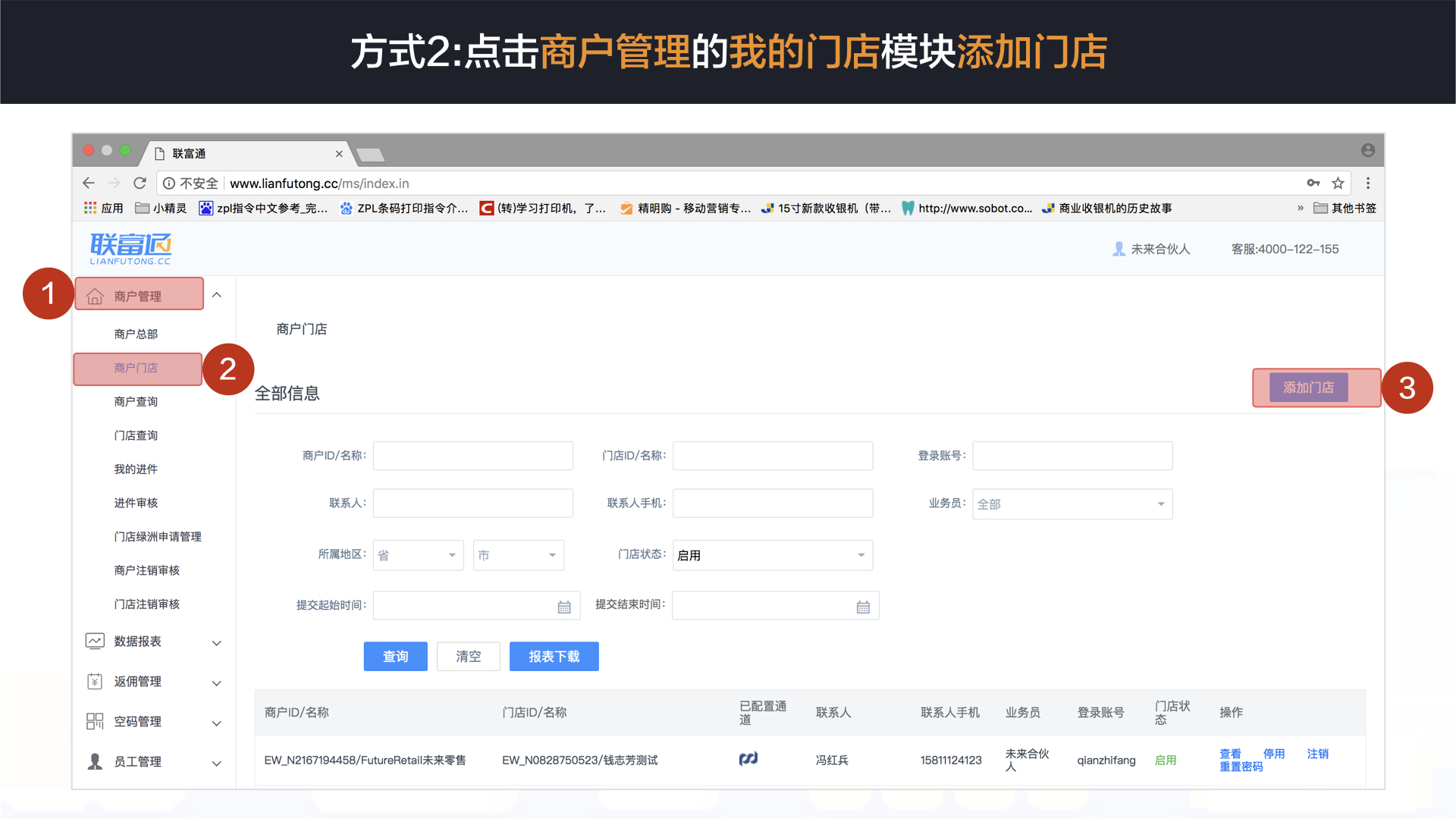The width and height of the screenshot is (1456, 819).
Task: Click 注销 link in 钱志芳测试 row
Action: 1318,754
